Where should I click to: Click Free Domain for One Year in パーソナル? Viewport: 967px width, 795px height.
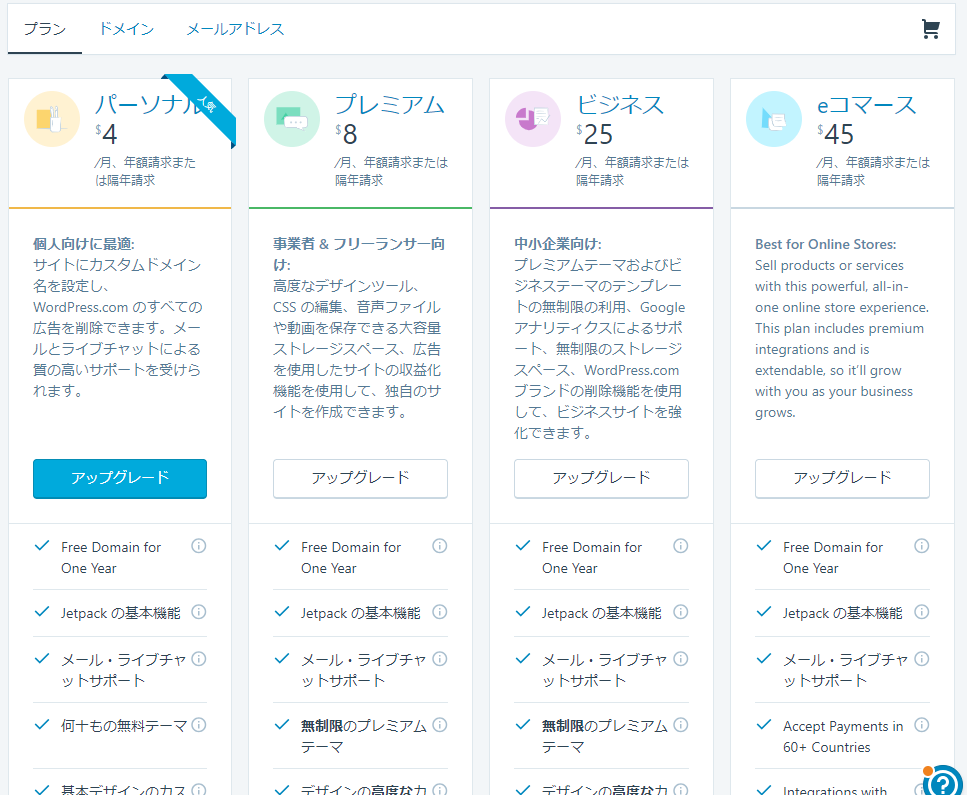pos(111,558)
